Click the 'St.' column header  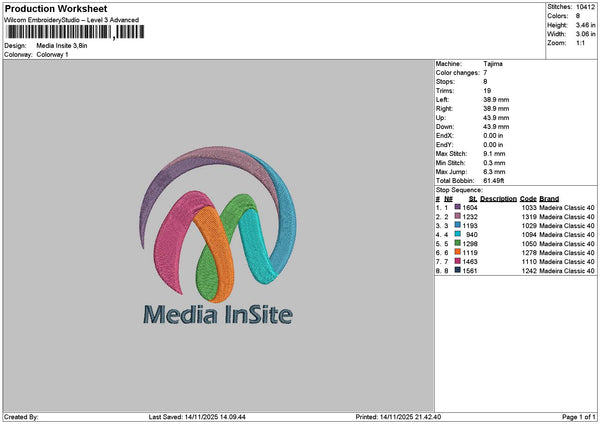point(473,199)
